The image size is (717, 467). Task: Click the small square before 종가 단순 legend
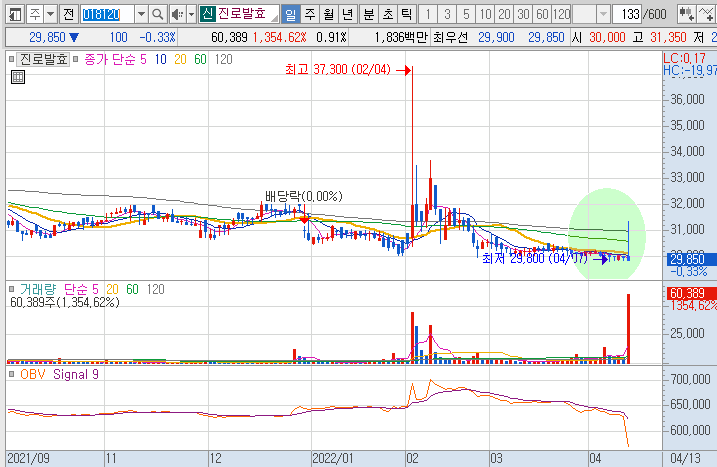(x=75, y=59)
